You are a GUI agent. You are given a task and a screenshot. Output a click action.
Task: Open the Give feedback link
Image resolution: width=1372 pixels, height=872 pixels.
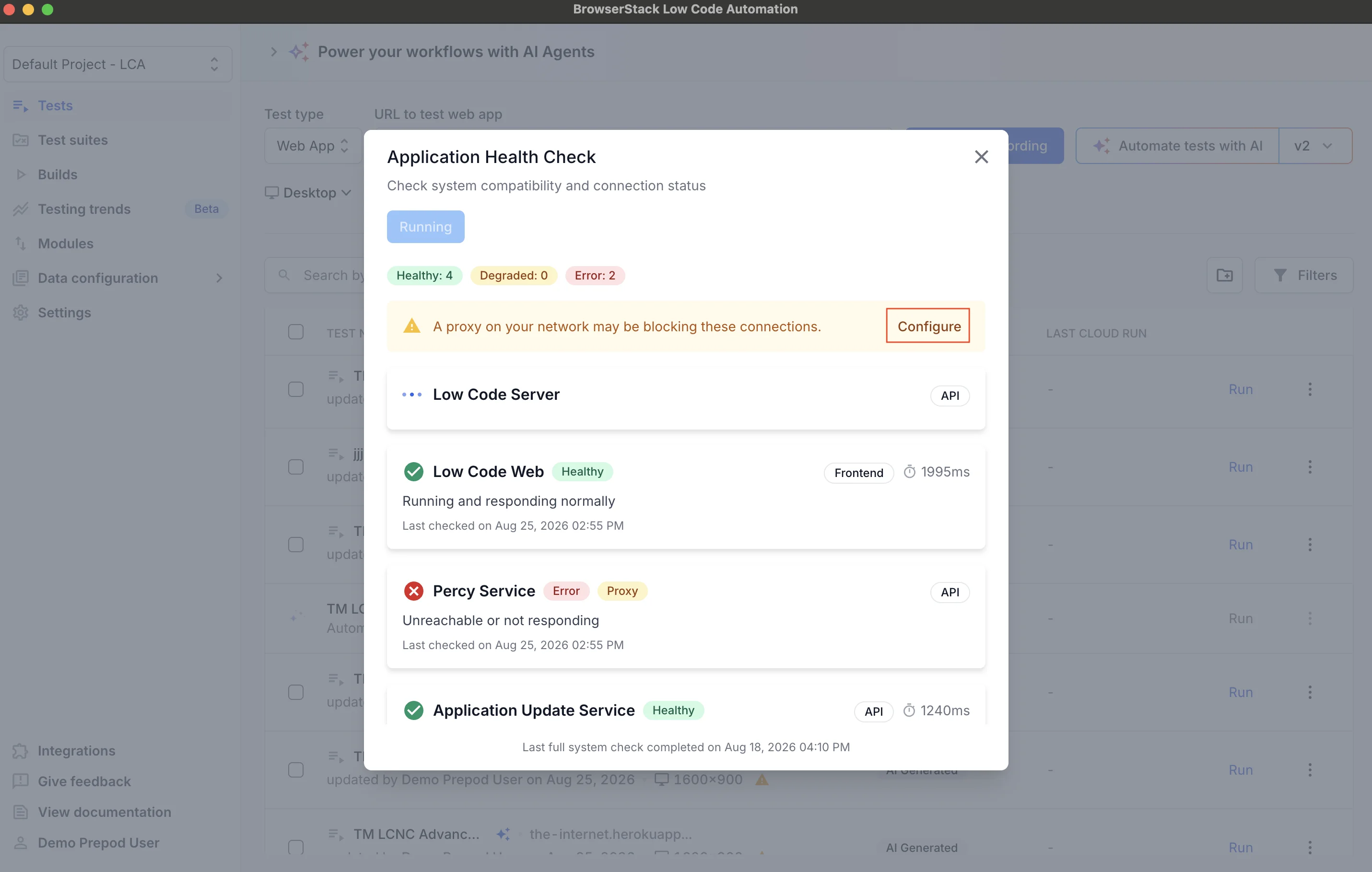pos(84,781)
